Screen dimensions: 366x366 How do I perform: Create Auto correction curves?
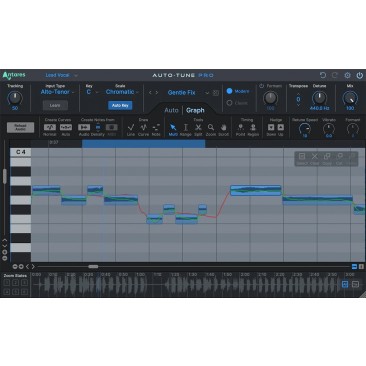[66, 127]
